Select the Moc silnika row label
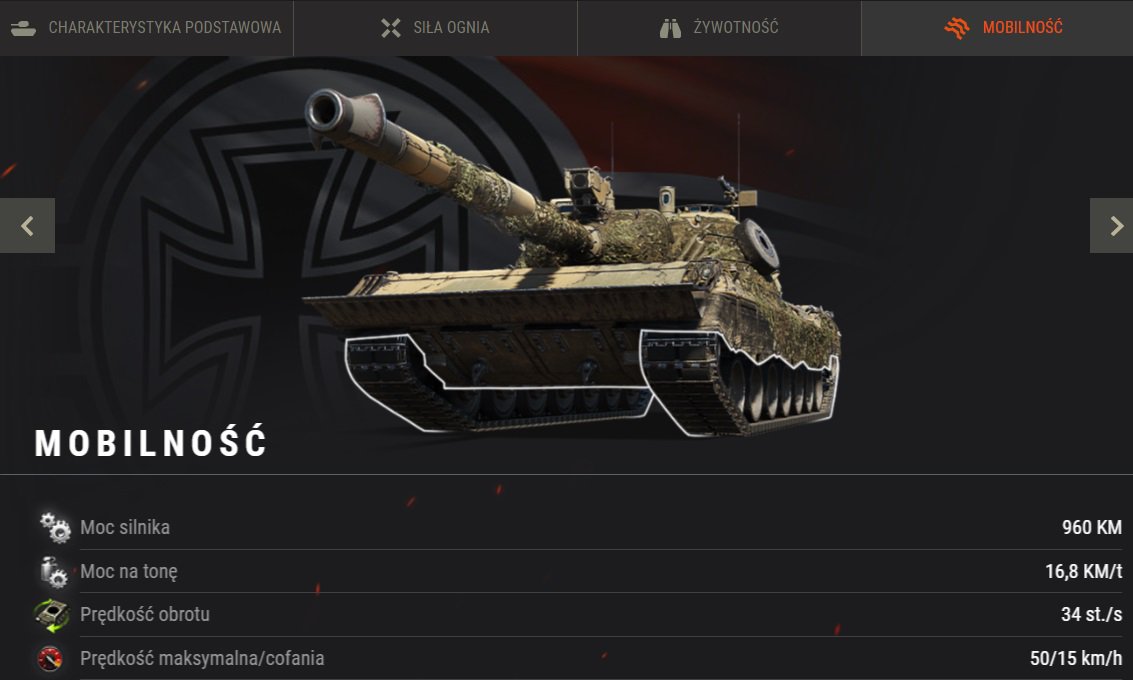 pyautogui.click(x=125, y=528)
